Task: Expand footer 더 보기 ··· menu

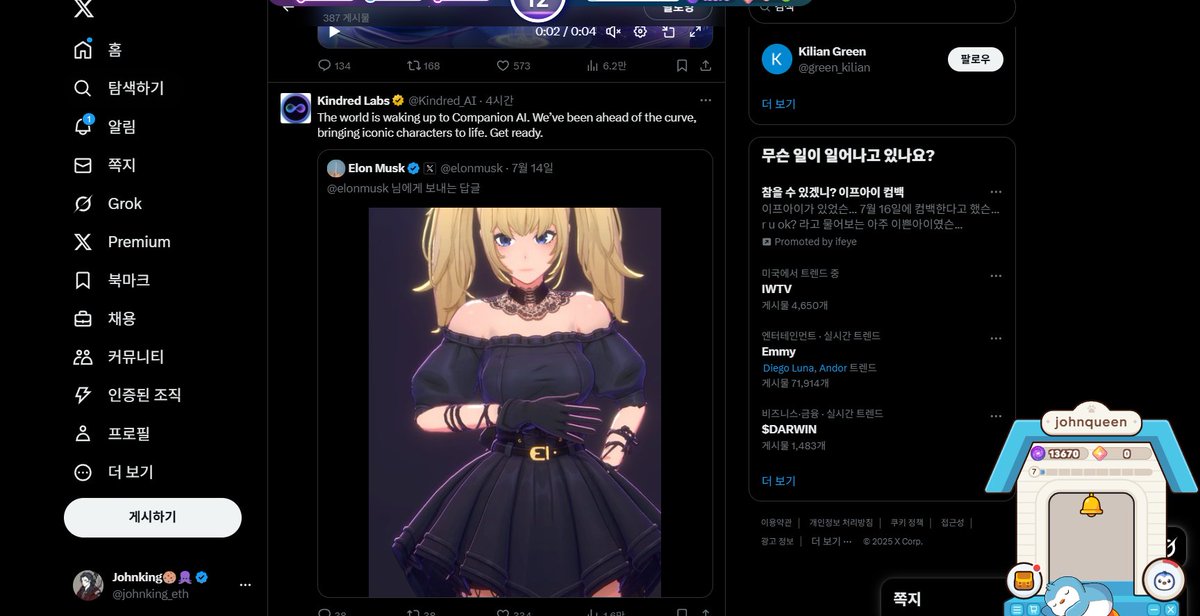Action: 831,542
